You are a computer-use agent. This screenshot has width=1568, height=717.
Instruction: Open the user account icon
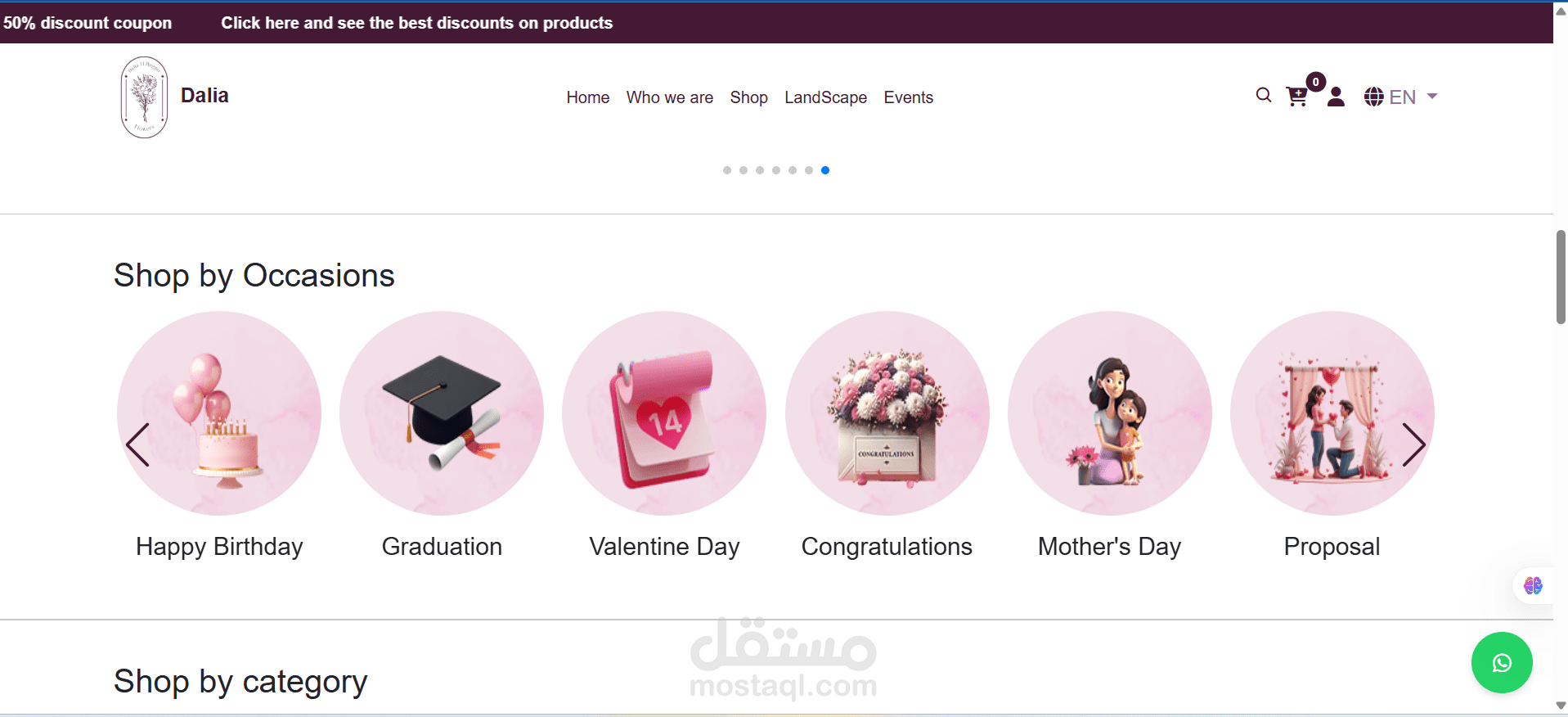point(1336,97)
